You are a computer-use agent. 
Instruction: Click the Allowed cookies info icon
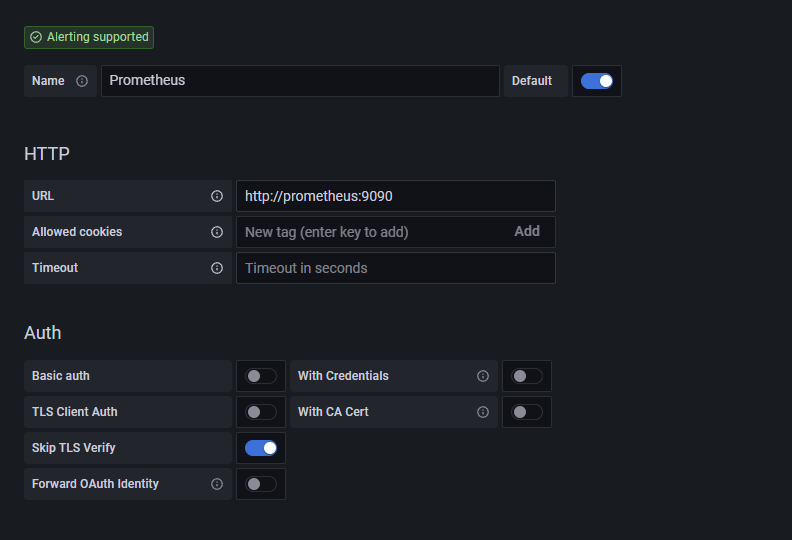click(x=217, y=232)
